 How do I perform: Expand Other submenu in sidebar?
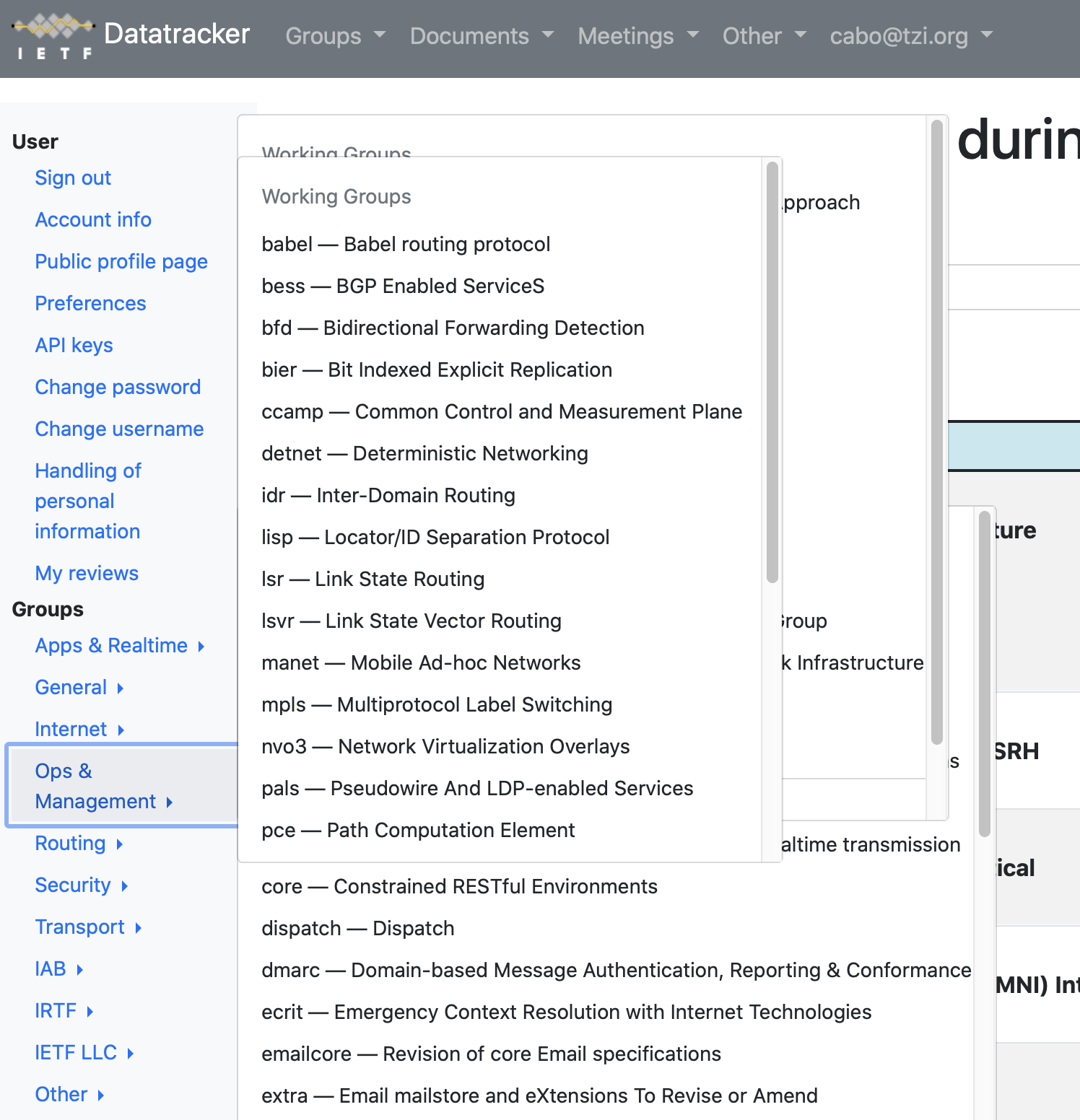[70, 1094]
